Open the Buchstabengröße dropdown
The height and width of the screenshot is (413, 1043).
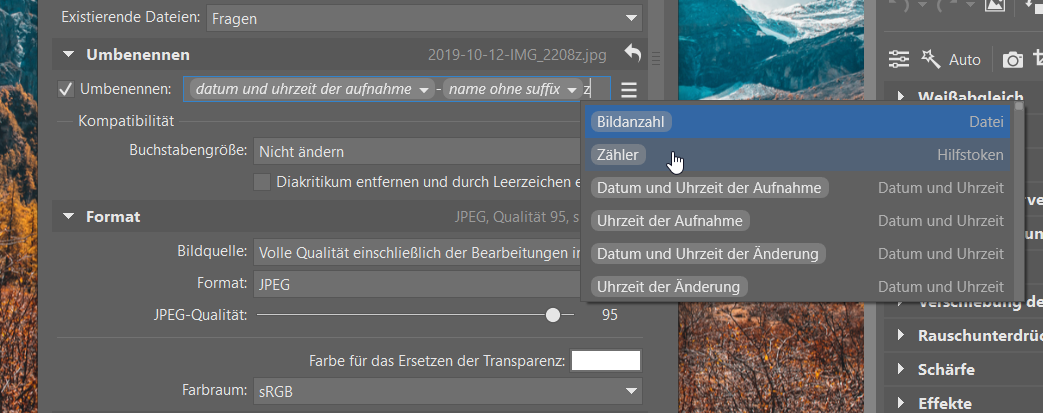click(x=416, y=152)
